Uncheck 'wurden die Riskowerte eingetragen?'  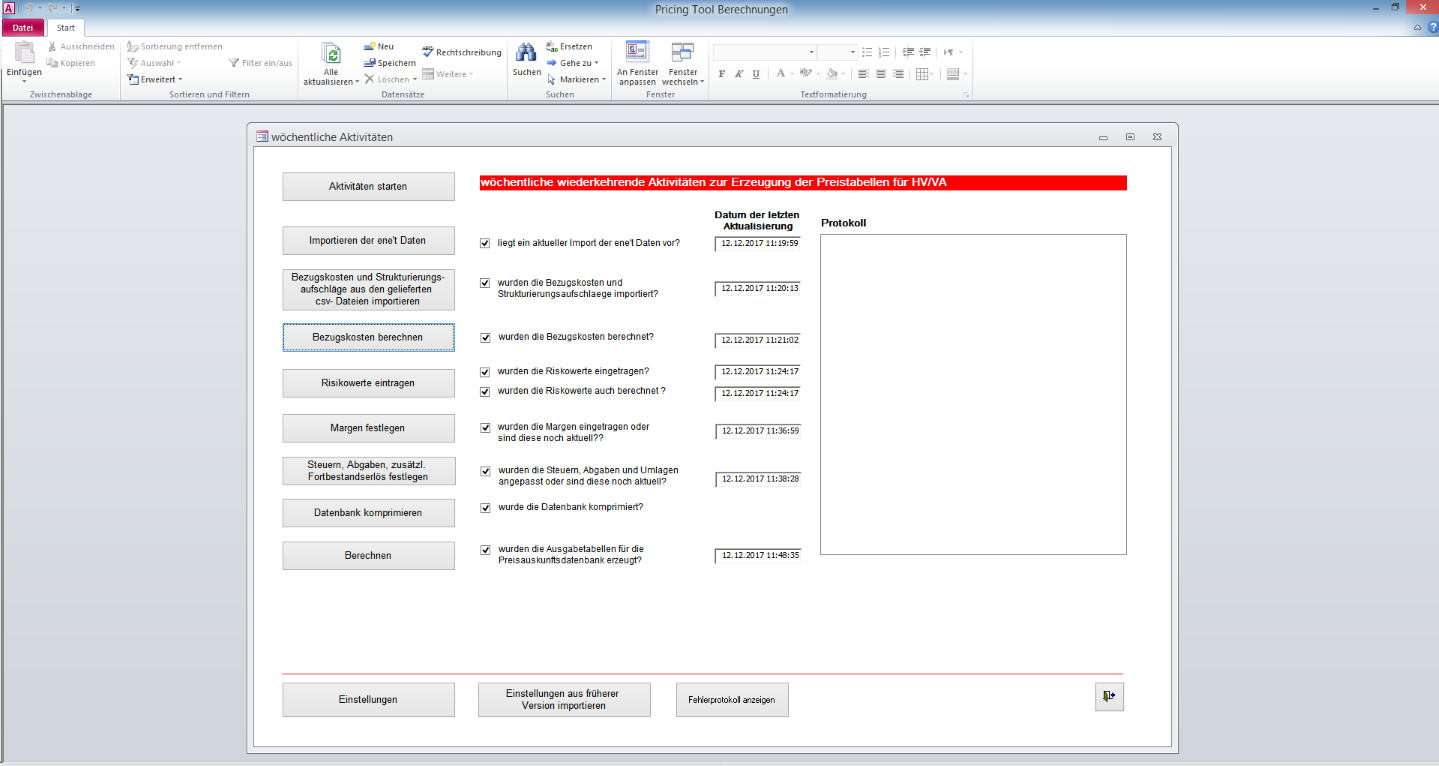(x=485, y=371)
